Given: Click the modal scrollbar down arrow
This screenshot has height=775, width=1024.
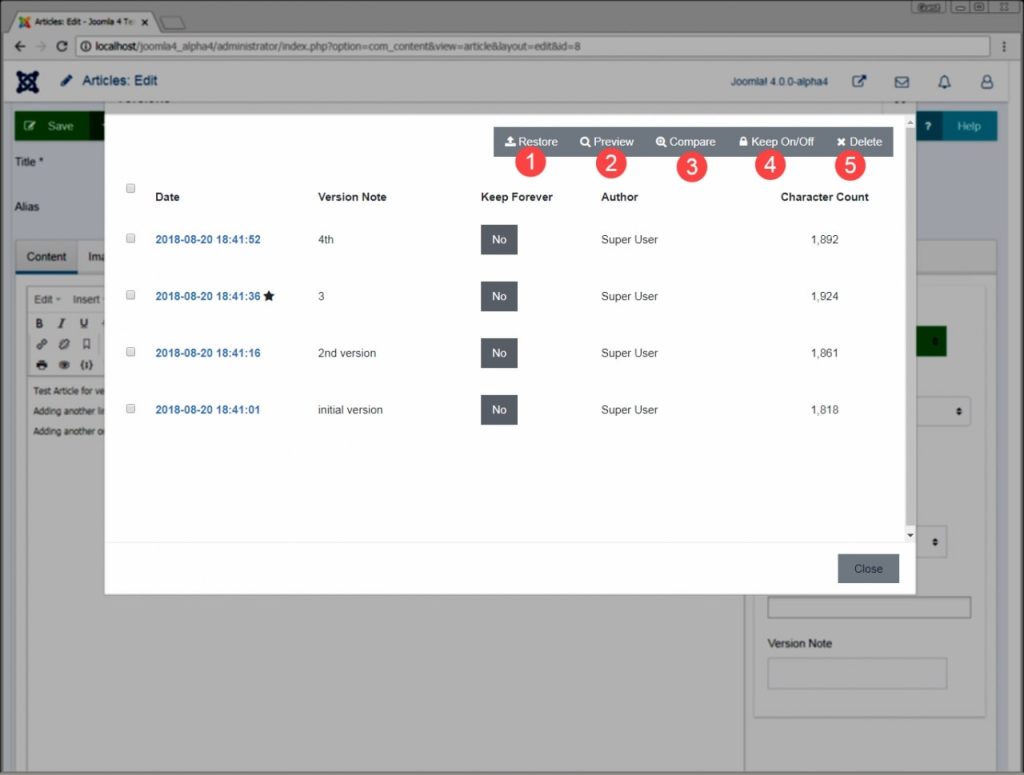Looking at the screenshot, I should tap(910, 535).
